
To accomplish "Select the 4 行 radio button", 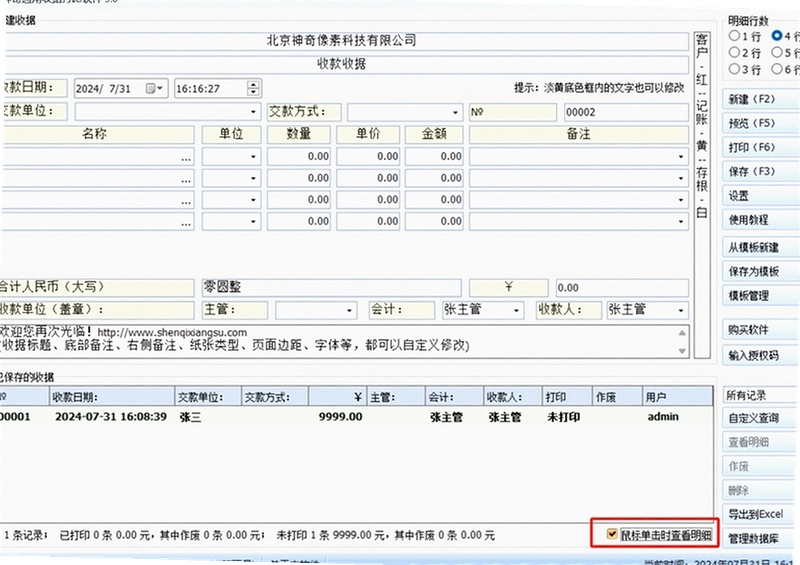I will coord(777,36).
